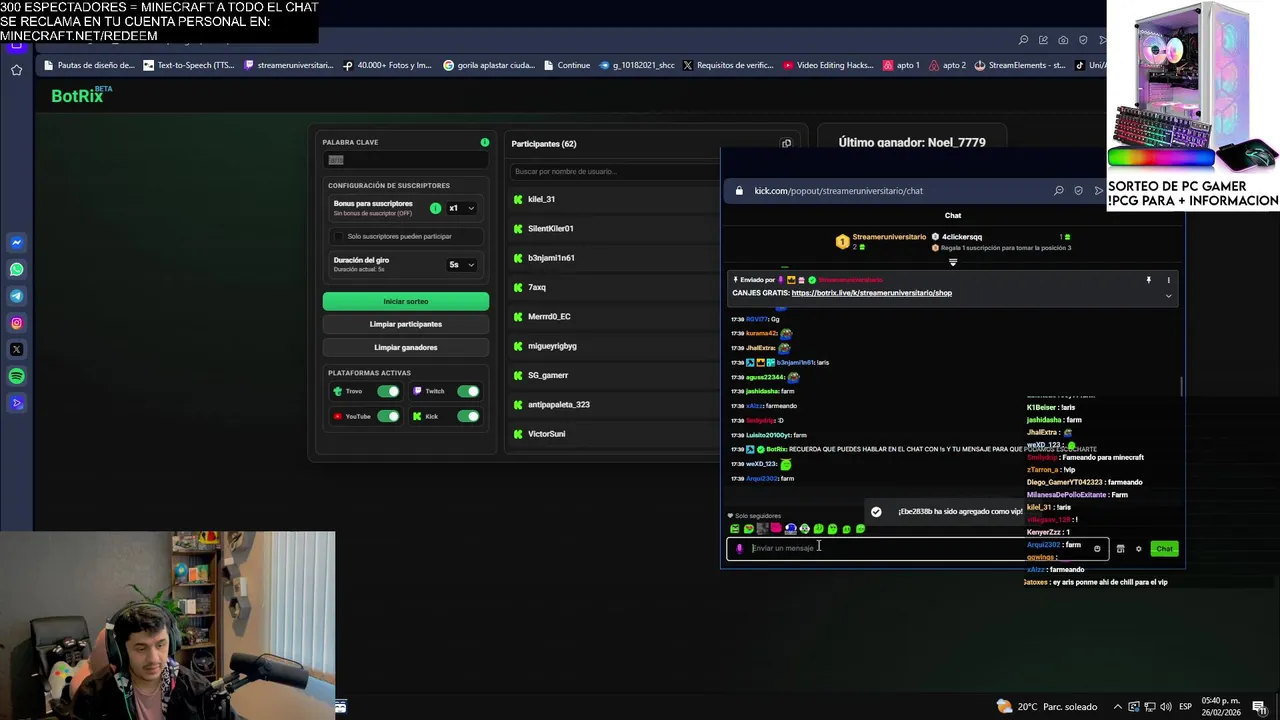1280x720 pixels.
Task: Open the Video Editing Hacks bookmark
Action: (829, 65)
